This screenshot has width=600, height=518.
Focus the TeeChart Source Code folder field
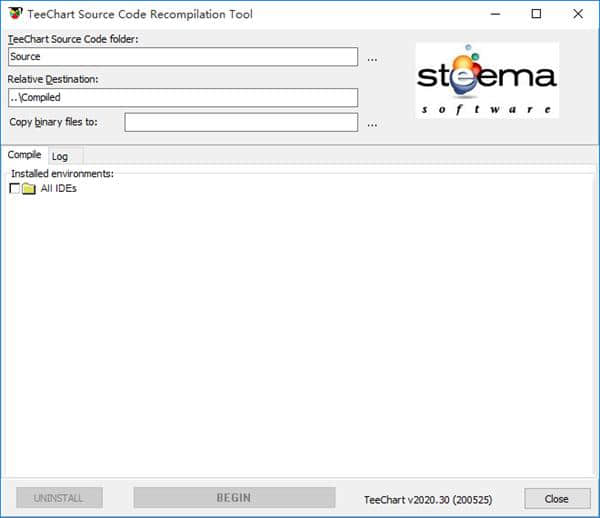183,57
